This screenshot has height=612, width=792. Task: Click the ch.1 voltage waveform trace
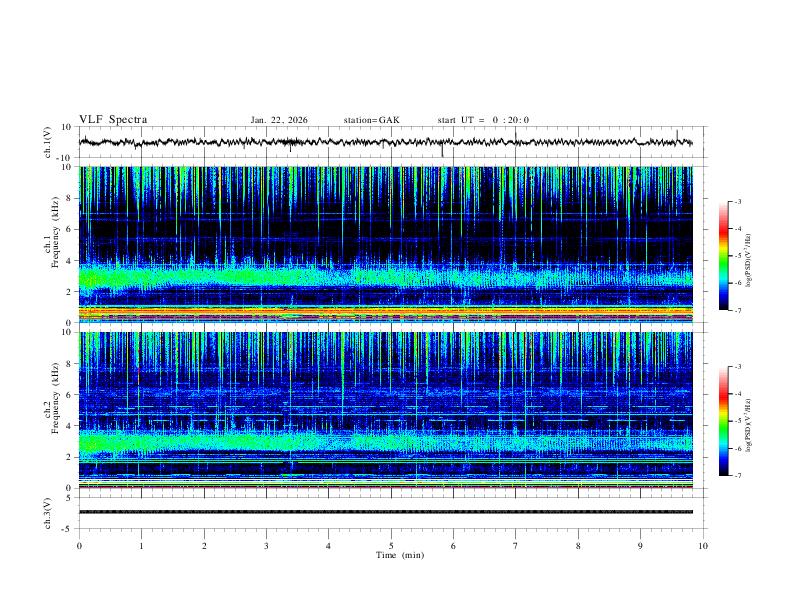click(385, 142)
